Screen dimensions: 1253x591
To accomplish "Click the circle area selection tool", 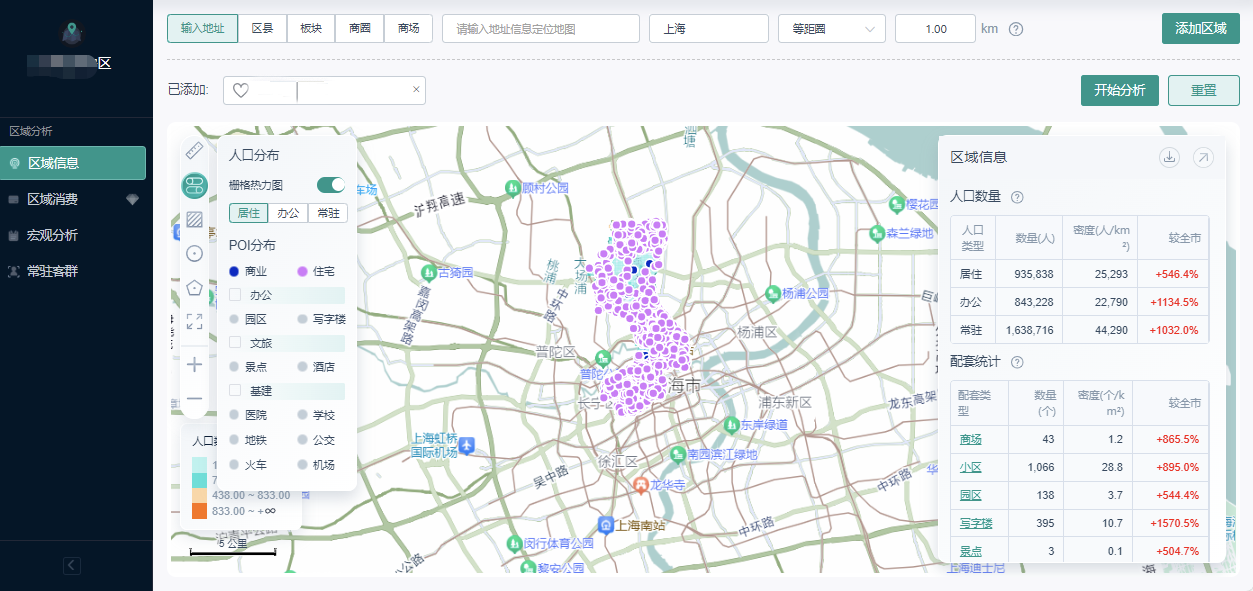I will [x=195, y=253].
